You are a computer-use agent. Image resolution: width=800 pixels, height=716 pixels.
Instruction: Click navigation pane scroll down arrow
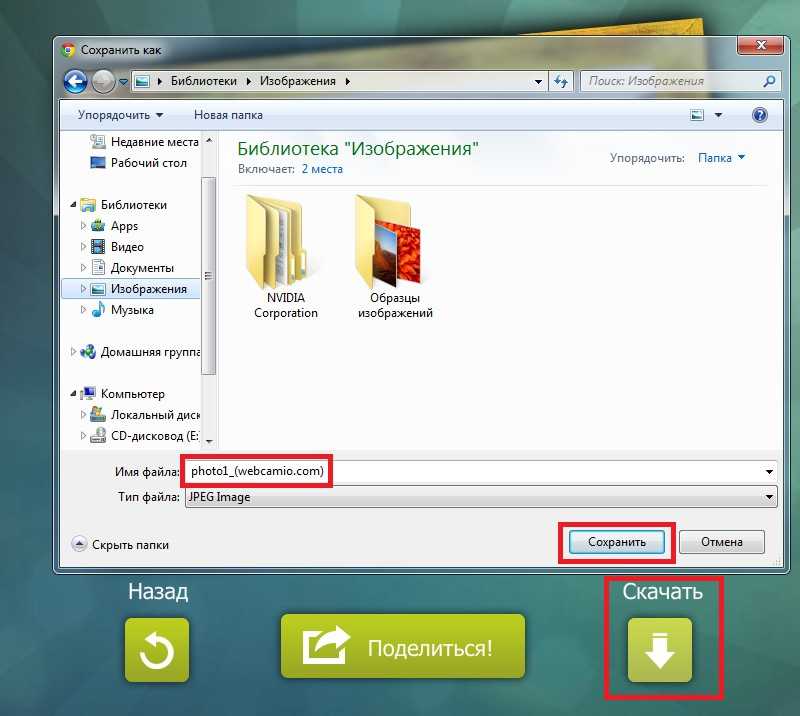(x=209, y=441)
